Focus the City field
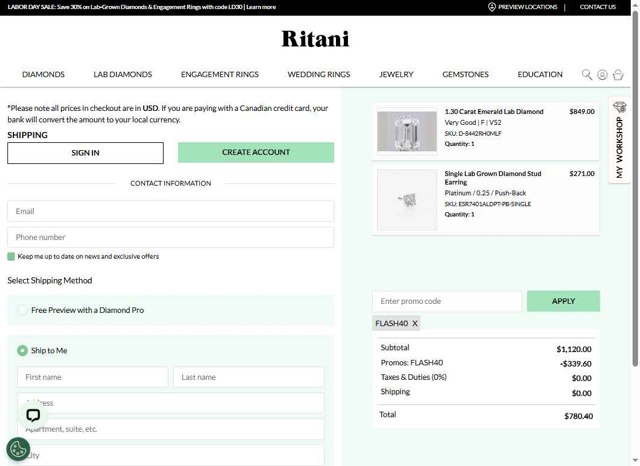 171,455
